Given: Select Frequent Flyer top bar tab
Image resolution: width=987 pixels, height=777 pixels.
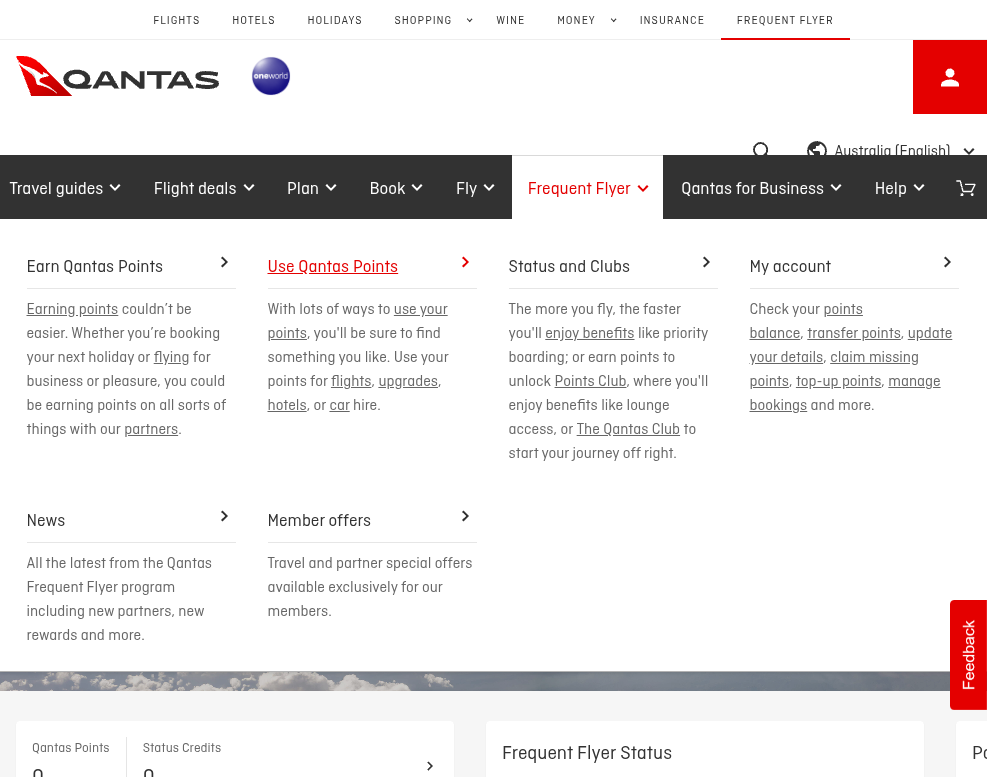Looking at the screenshot, I should pyautogui.click(x=785, y=20).
